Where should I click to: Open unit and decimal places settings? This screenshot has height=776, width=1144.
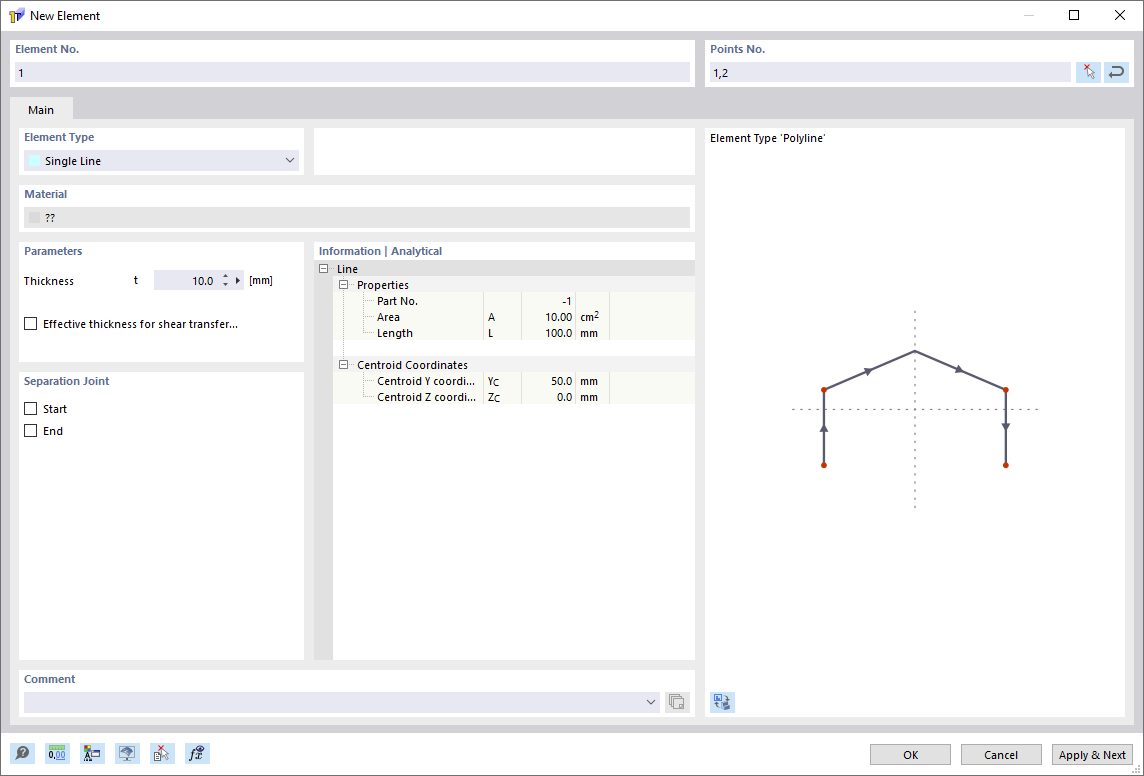[57, 753]
